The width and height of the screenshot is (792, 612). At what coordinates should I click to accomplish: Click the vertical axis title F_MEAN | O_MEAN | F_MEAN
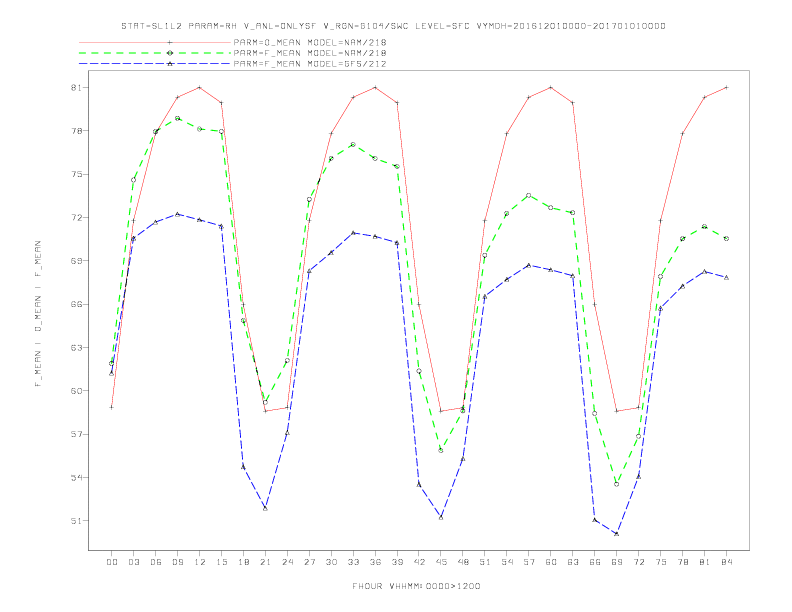[38, 314]
